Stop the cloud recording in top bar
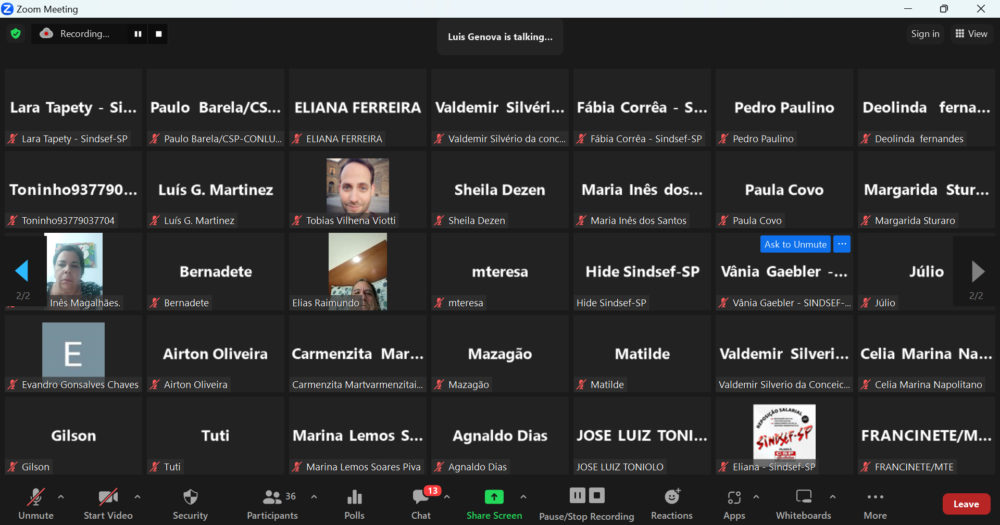 (159, 34)
